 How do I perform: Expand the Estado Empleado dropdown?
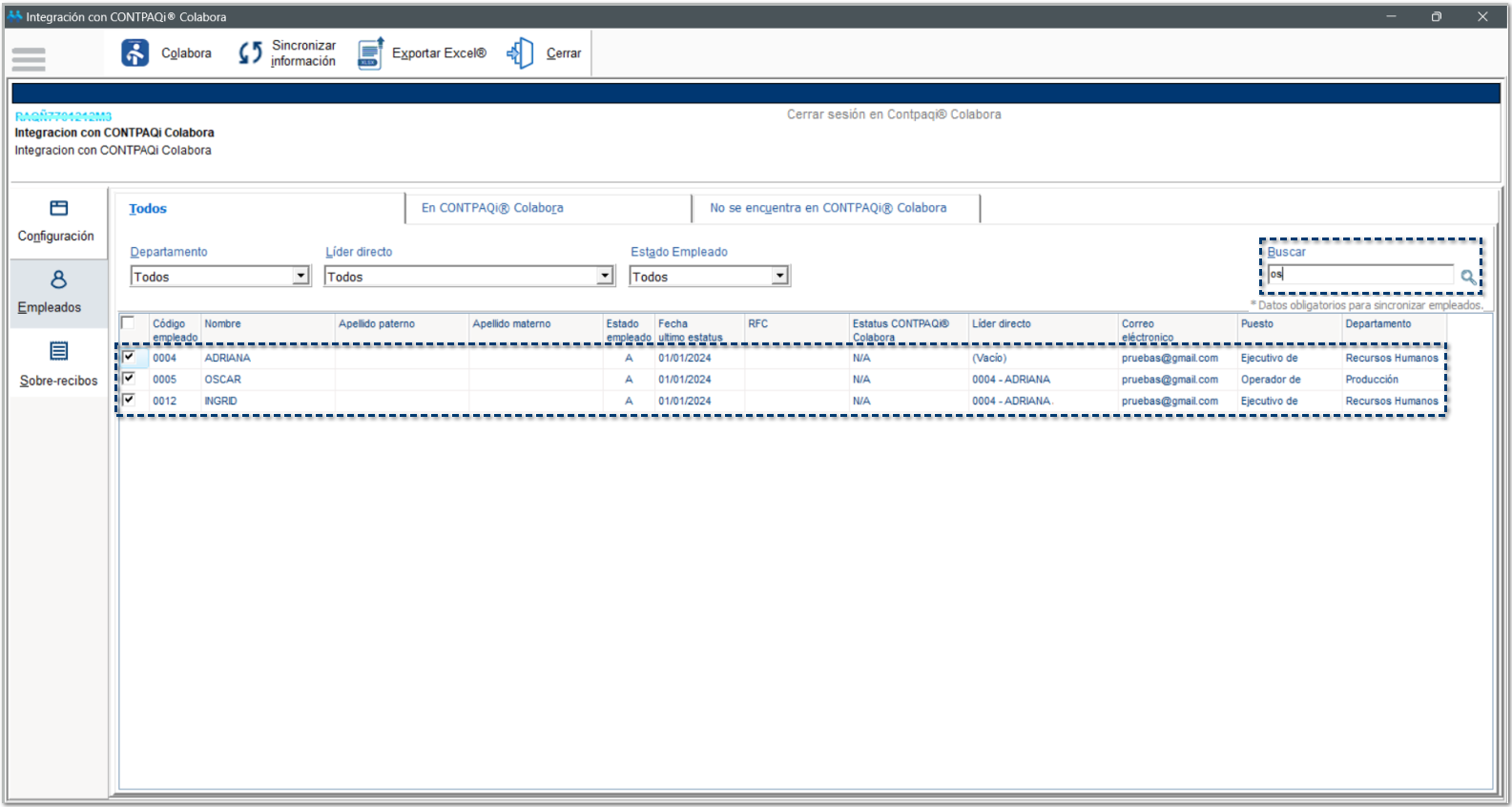(779, 276)
